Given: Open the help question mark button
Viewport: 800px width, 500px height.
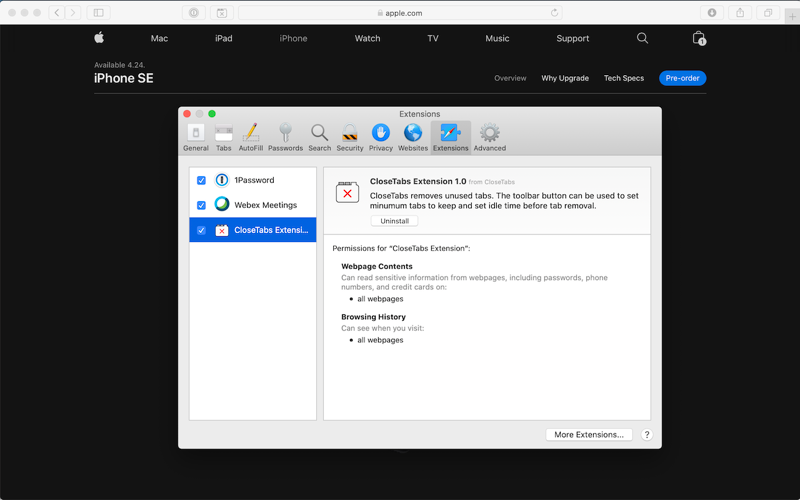Looking at the screenshot, I should (646, 435).
